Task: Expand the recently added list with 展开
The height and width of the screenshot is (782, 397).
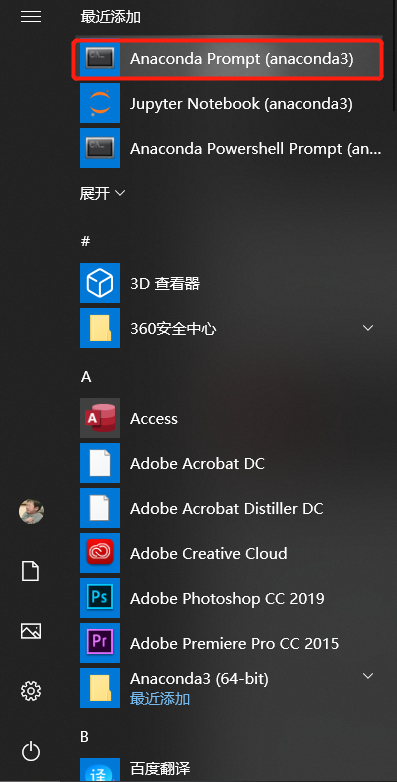Action: [x=102, y=193]
